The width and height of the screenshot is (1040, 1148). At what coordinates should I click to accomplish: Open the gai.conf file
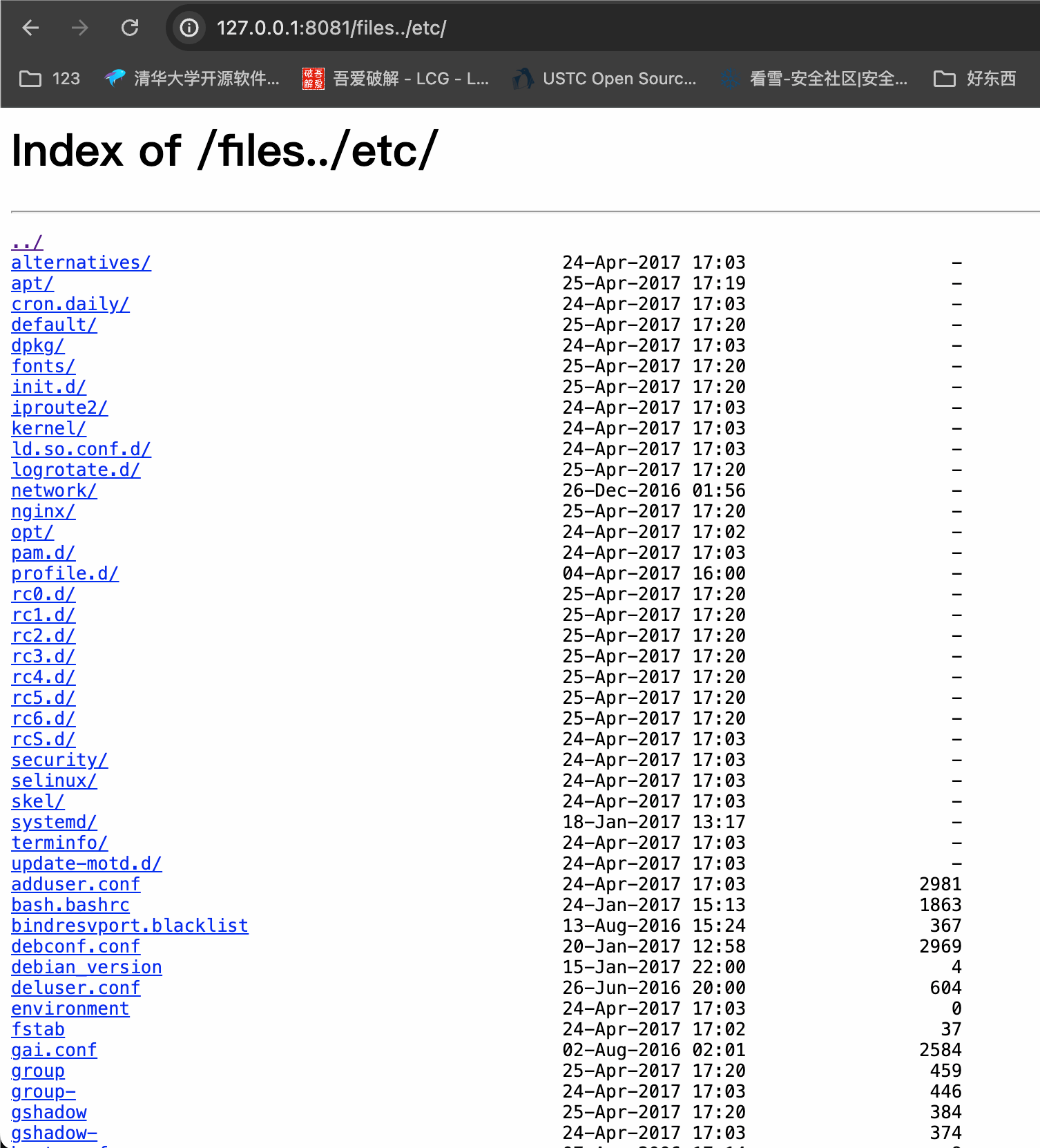coord(54,1050)
